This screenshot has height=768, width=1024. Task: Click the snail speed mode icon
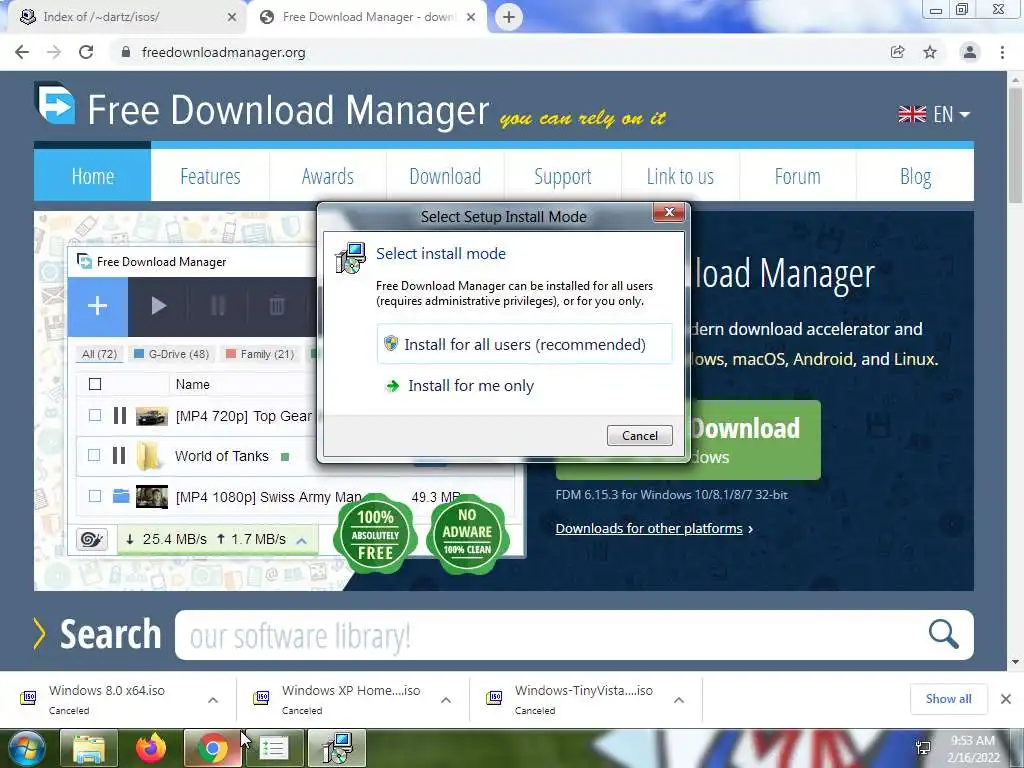[x=91, y=539]
